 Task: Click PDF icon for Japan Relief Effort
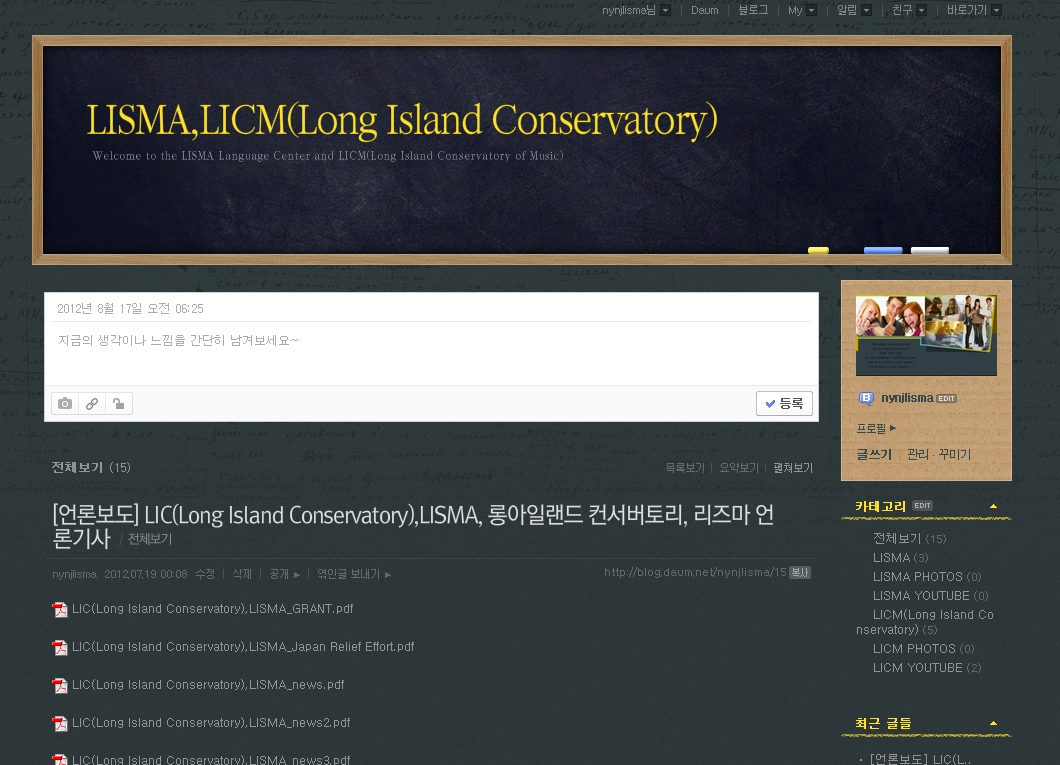pyautogui.click(x=60, y=647)
